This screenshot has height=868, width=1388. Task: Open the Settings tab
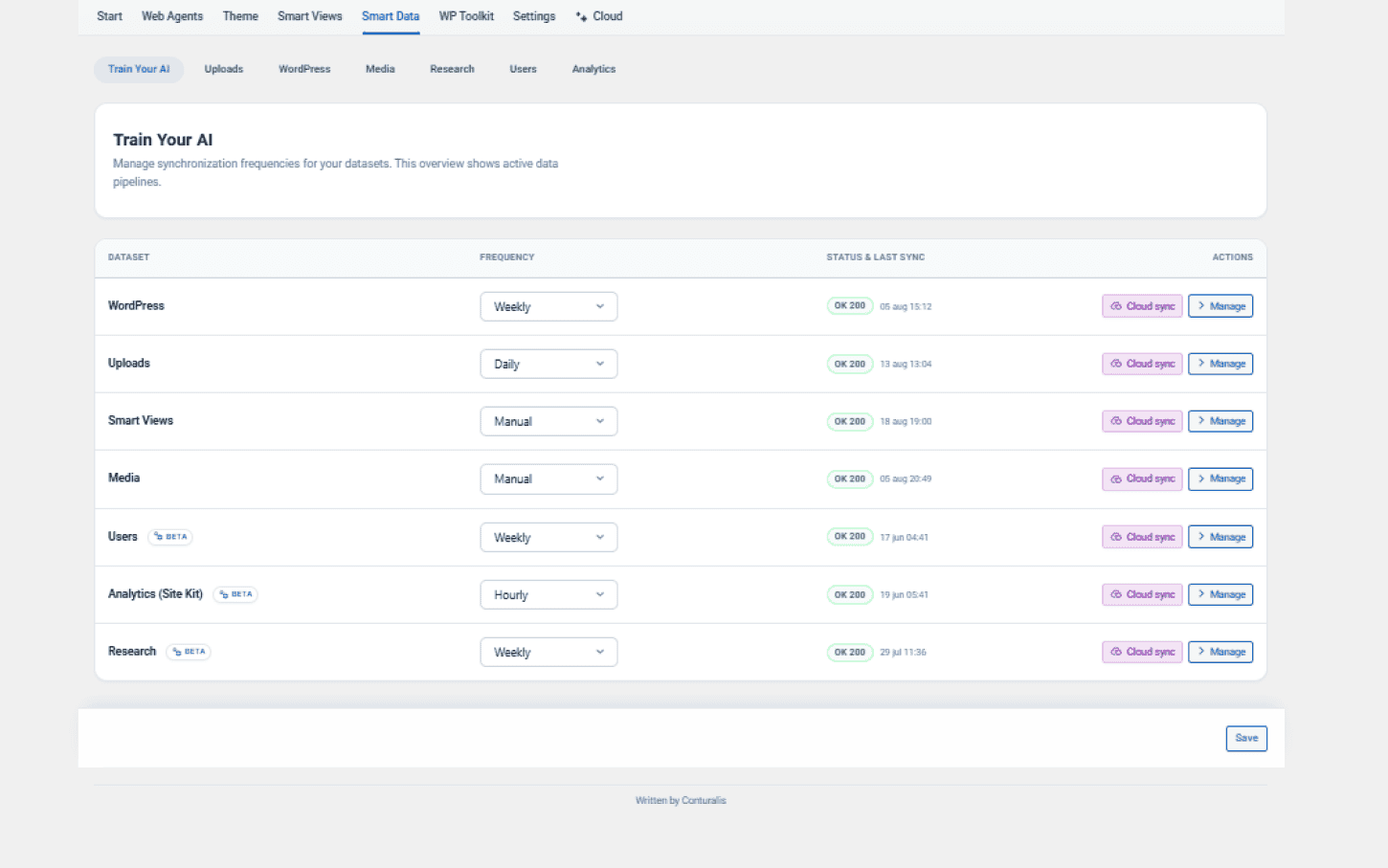tap(534, 16)
